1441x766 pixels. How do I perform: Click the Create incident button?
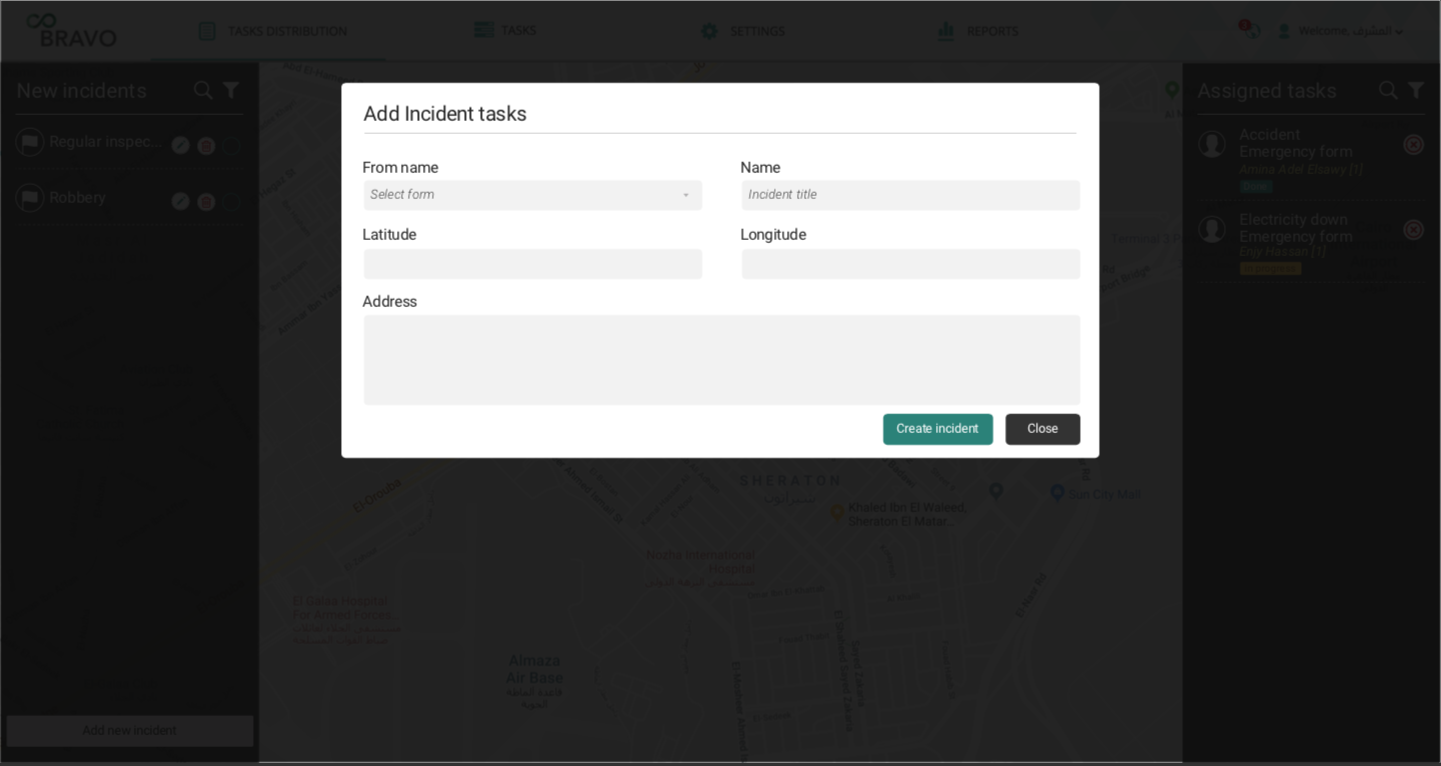[x=937, y=429]
